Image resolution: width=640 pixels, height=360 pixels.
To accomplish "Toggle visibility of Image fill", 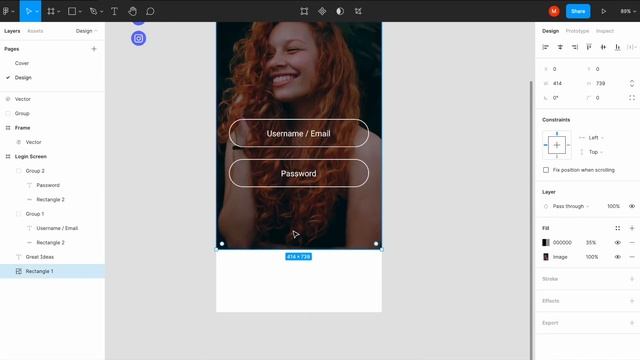I will 618,257.
